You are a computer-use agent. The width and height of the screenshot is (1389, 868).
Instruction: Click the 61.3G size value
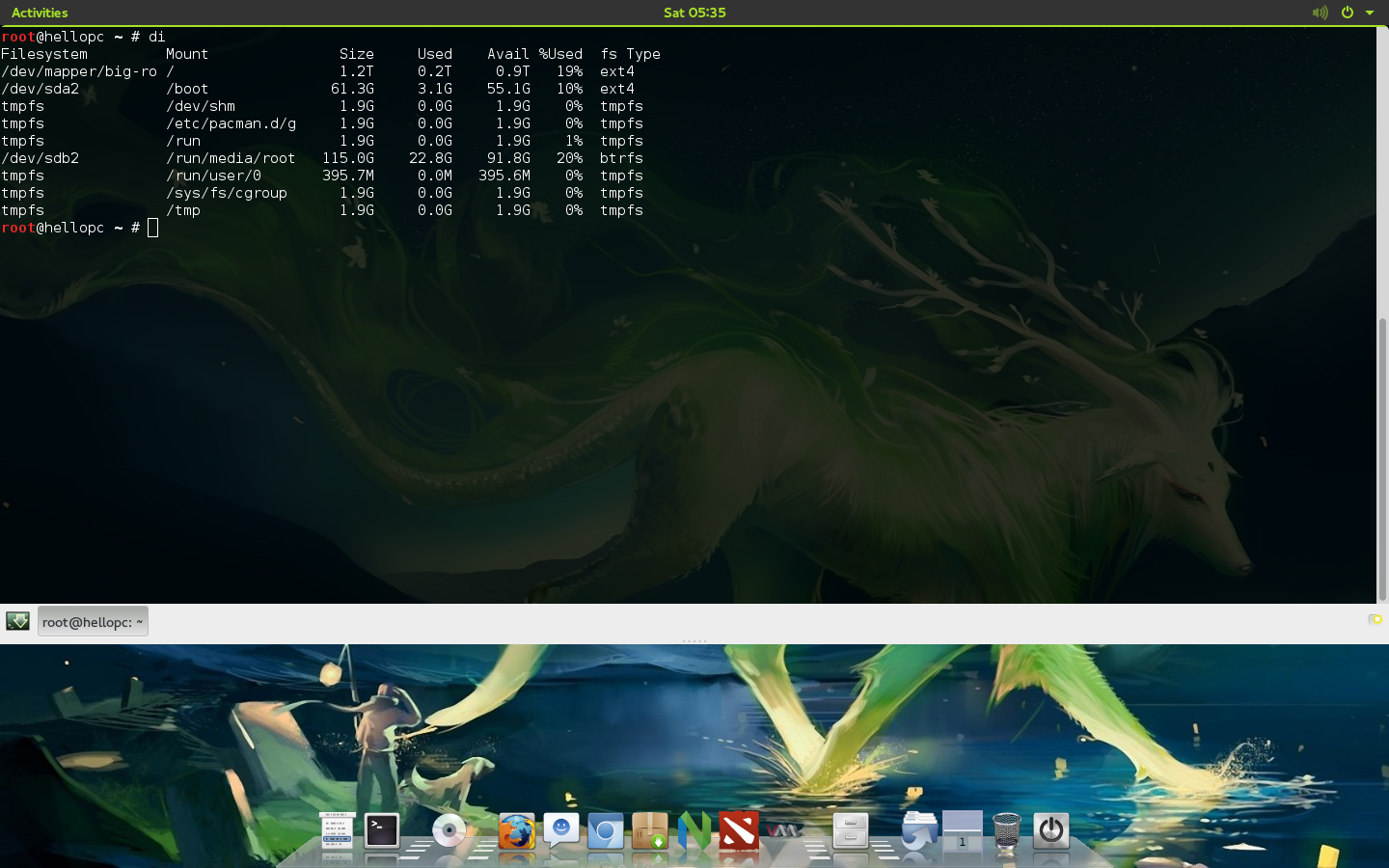tap(353, 89)
